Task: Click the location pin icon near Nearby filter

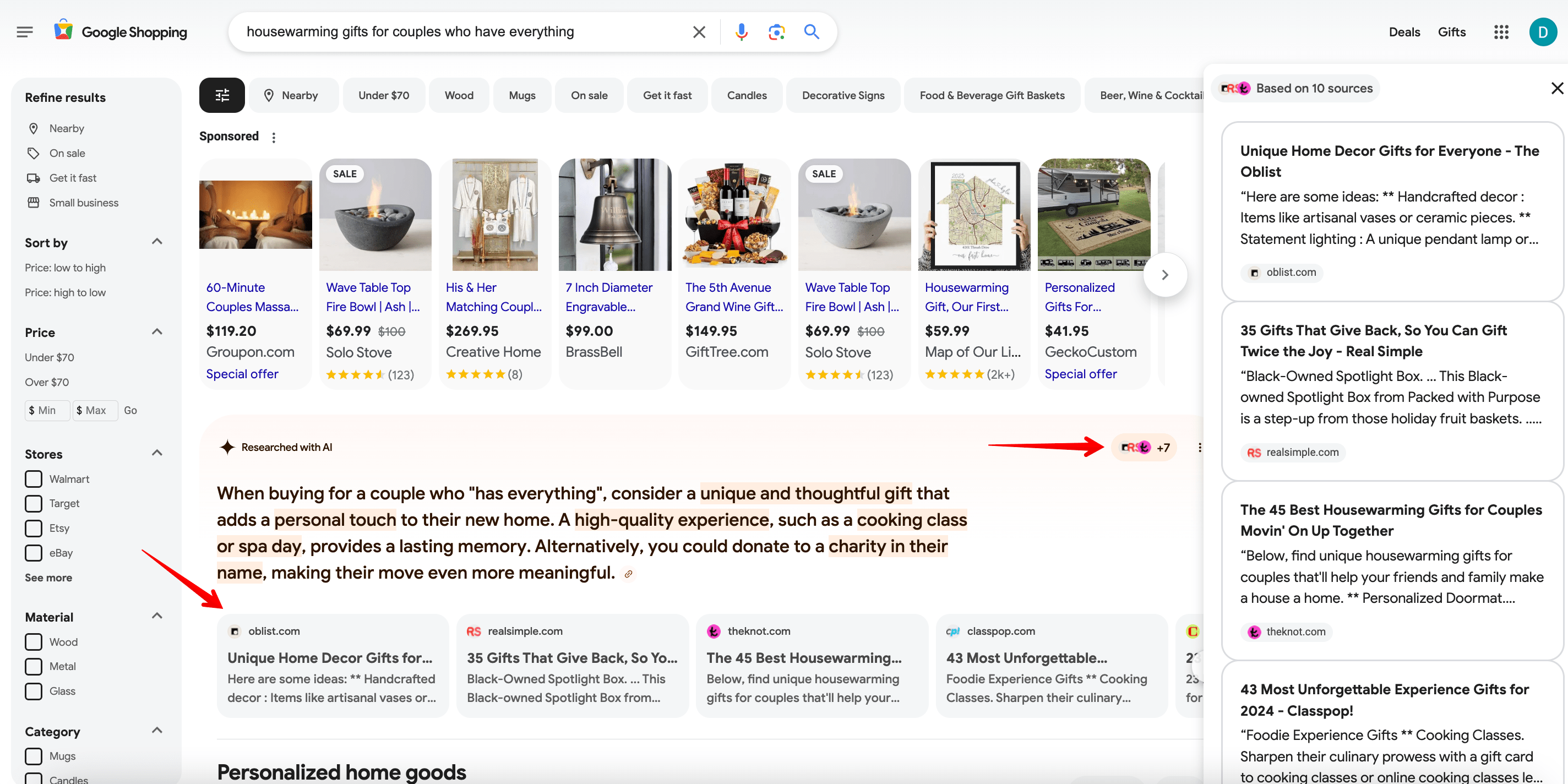Action: pos(269,94)
